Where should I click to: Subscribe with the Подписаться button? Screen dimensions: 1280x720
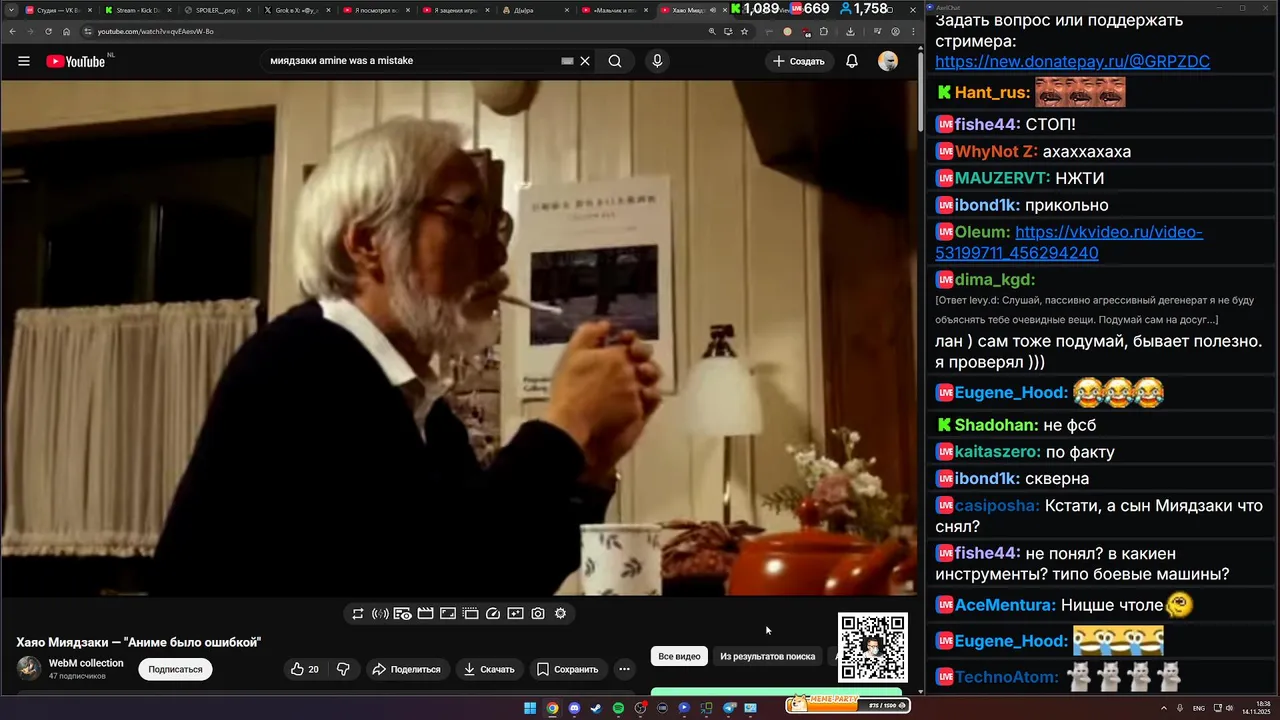tap(175, 669)
